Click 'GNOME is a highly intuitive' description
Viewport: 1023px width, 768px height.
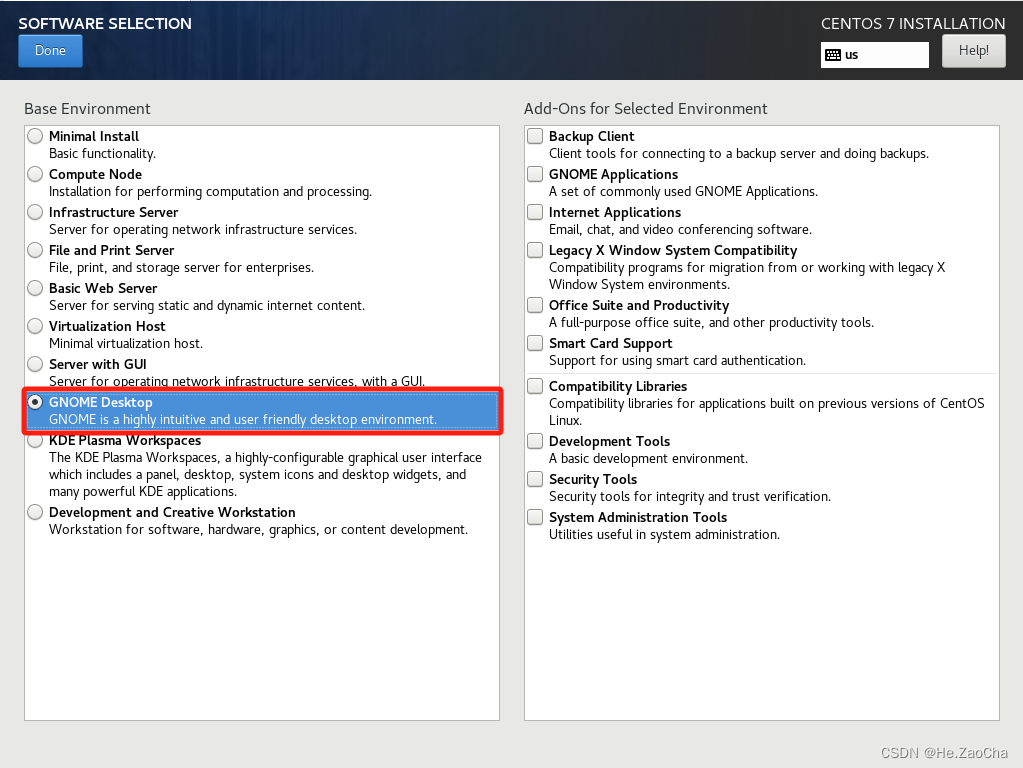(x=243, y=420)
